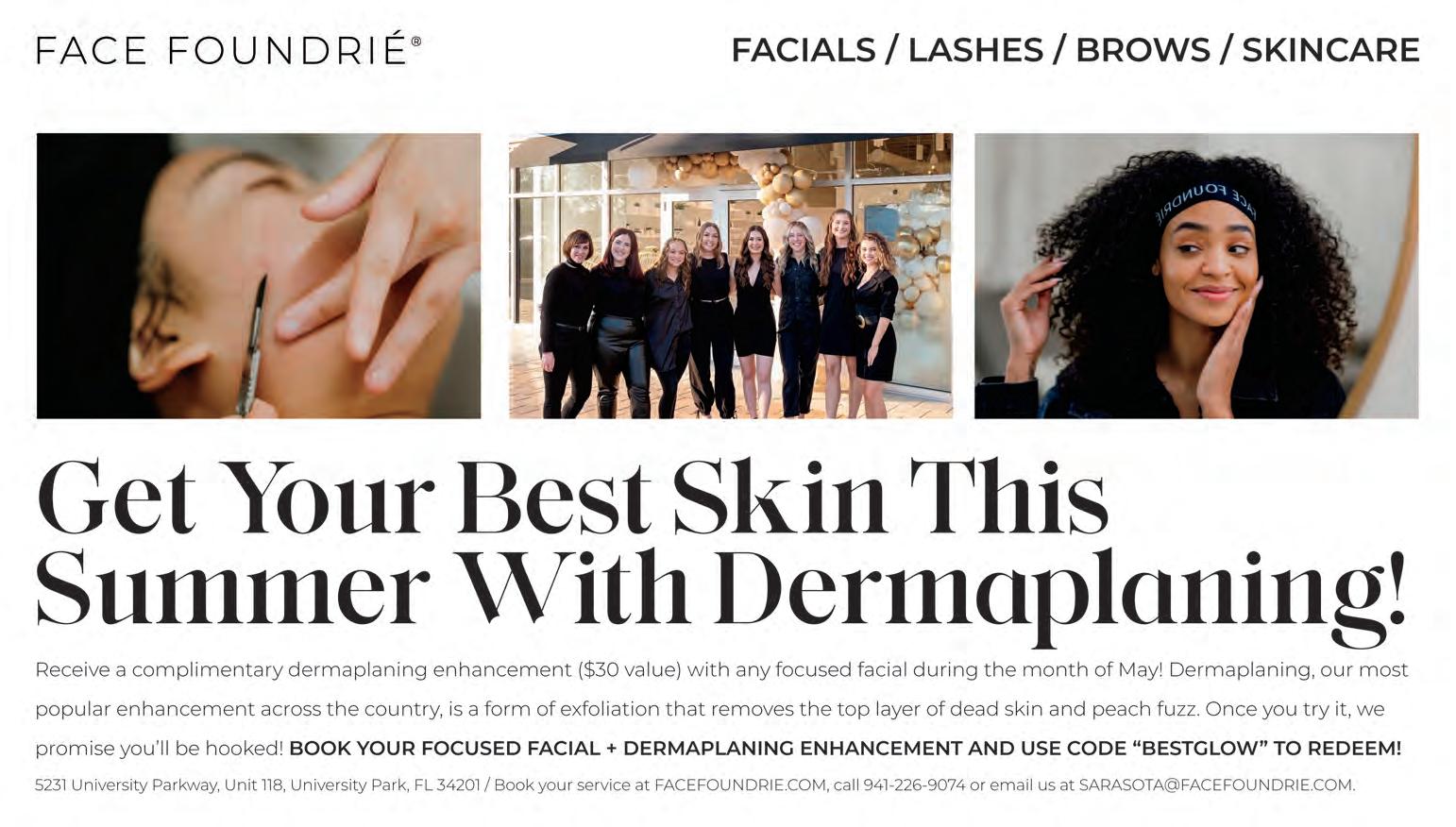Screen dimensions: 1456x827
Task: Select the FACIALS heading item
Action: click(804, 50)
